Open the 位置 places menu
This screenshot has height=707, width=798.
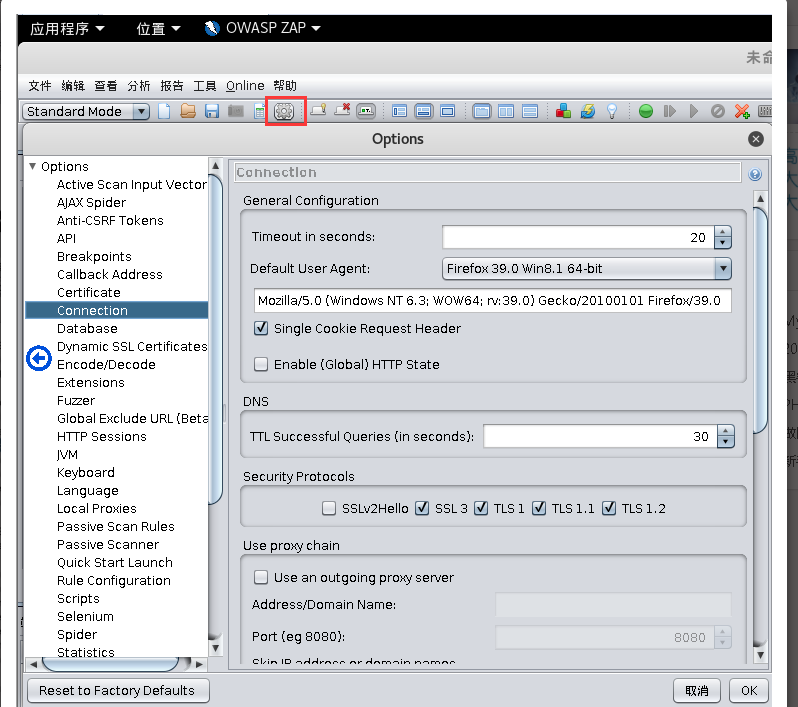(158, 29)
